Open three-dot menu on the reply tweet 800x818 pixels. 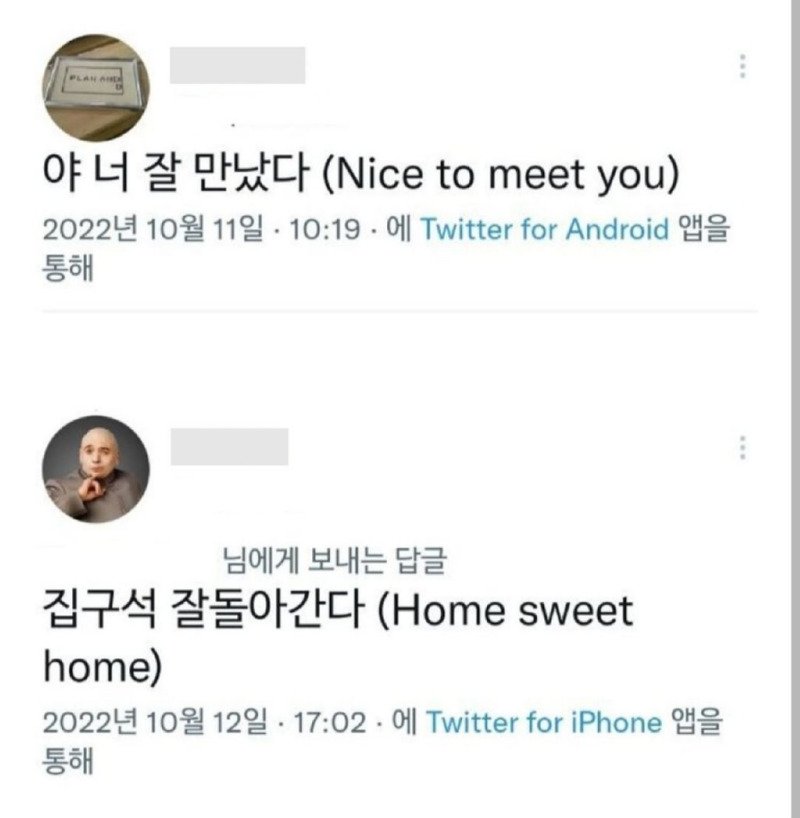(743, 448)
